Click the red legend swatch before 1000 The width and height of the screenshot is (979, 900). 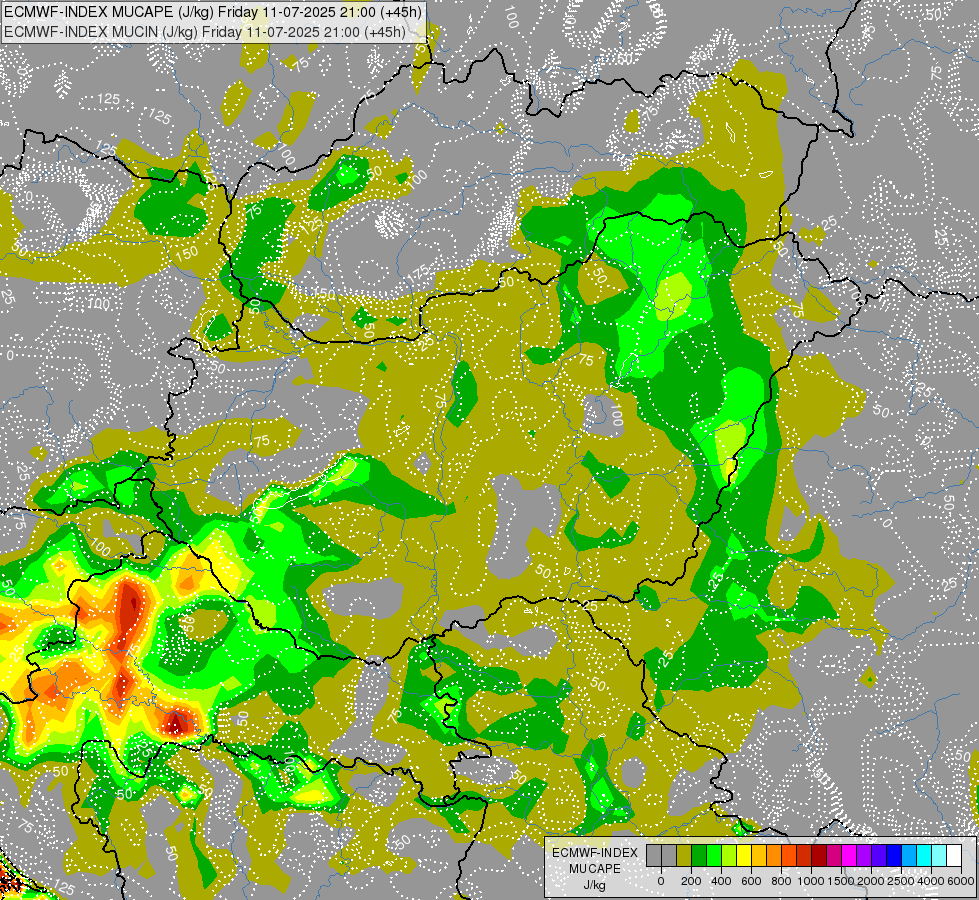click(x=804, y=856)
